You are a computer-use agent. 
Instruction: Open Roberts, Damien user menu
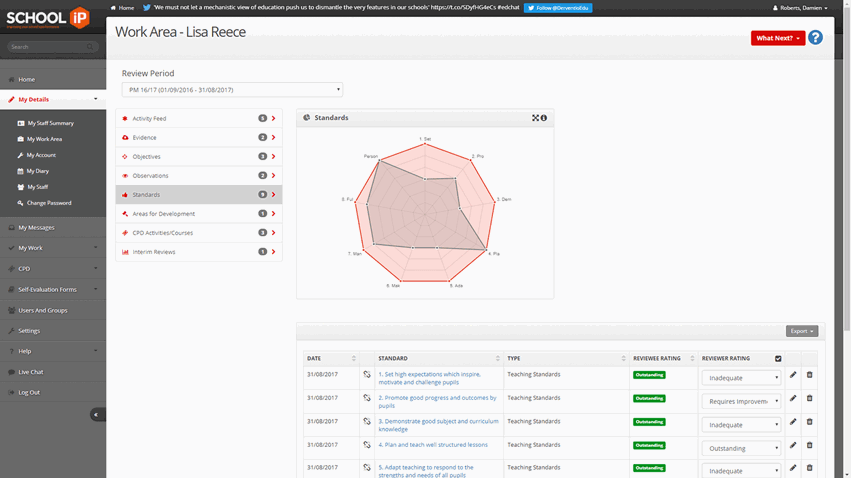point(800,8)
